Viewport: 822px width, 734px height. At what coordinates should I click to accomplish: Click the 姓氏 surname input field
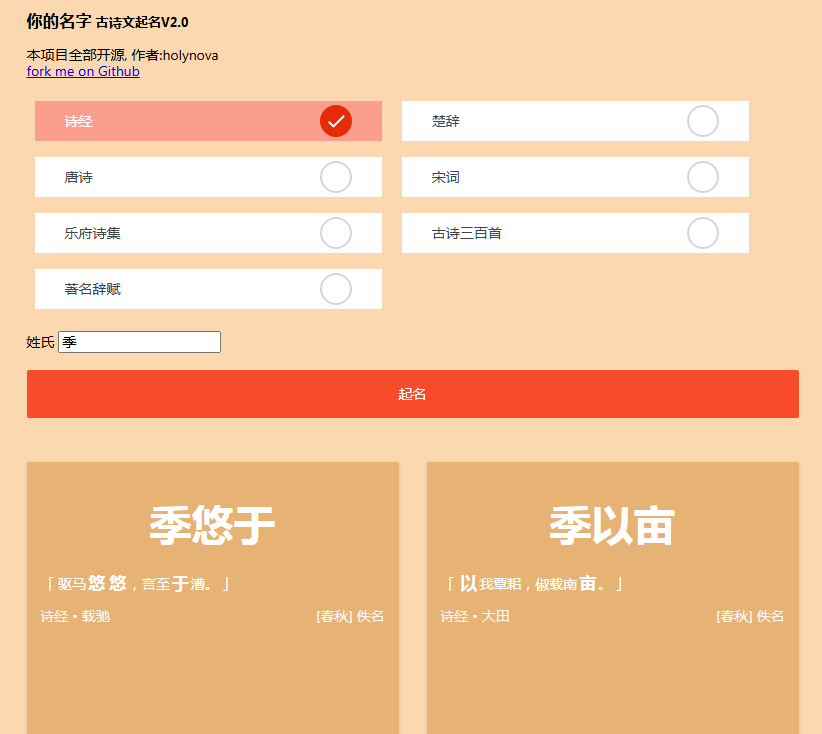138,341
